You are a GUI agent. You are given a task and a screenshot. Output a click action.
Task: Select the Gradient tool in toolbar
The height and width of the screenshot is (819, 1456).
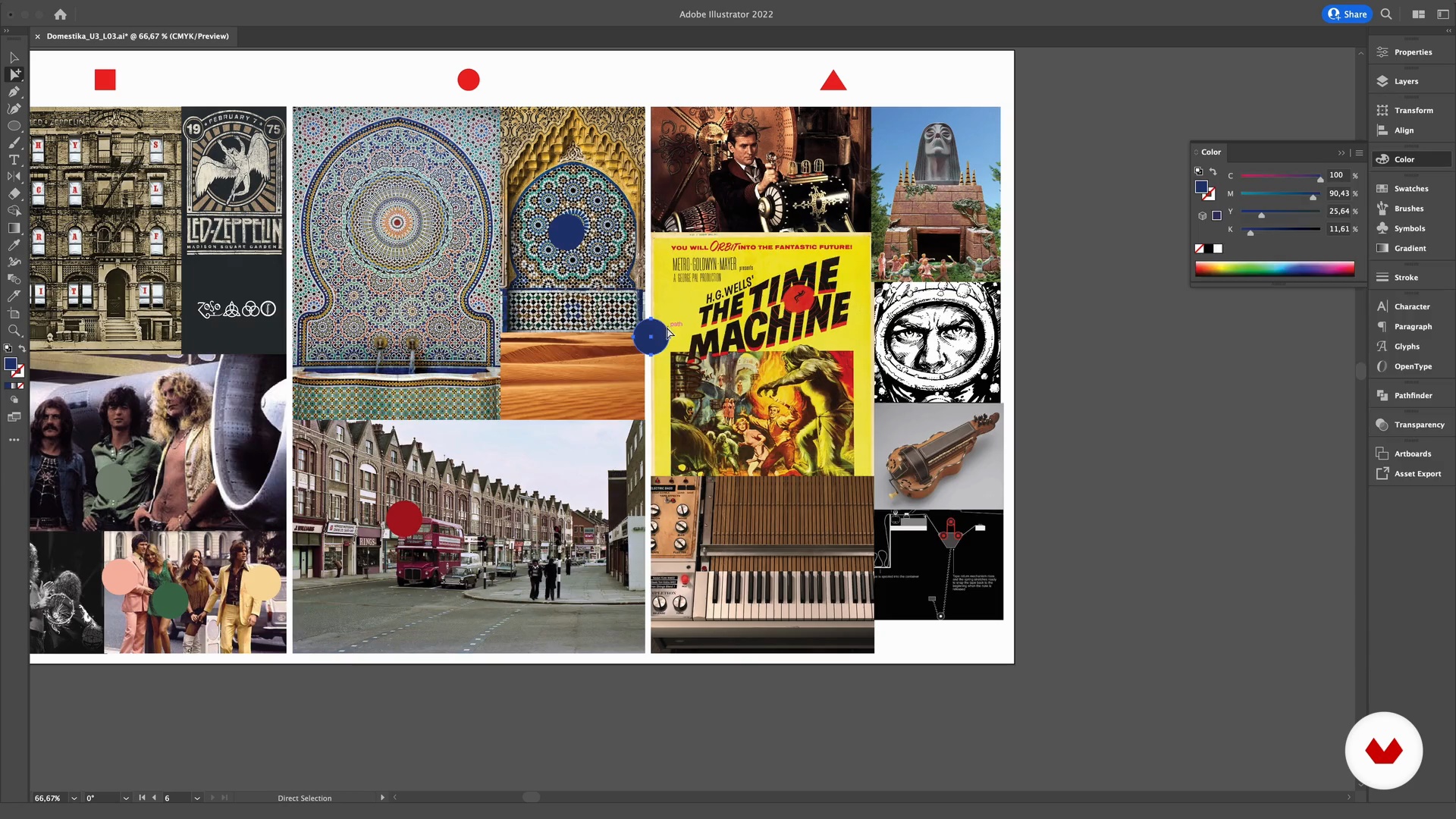coord(14,227)
